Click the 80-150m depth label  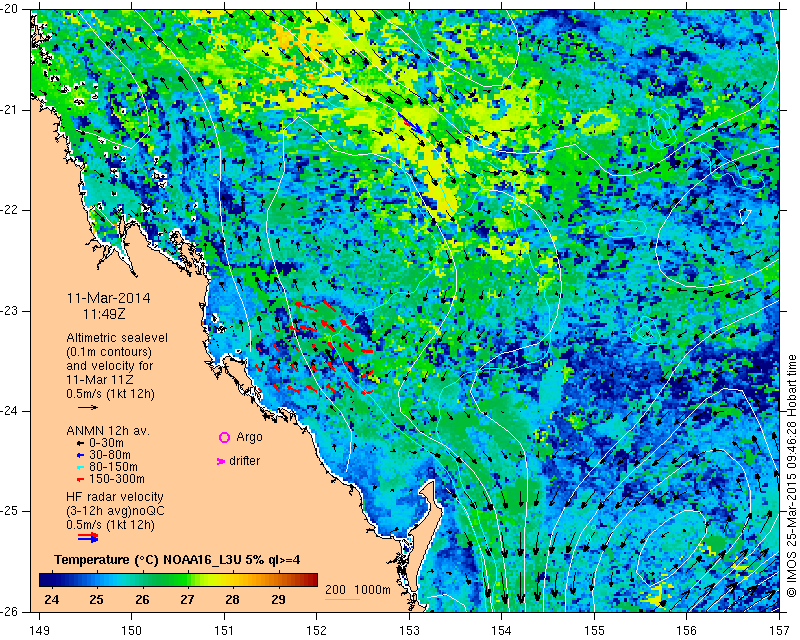click(113, 467)
